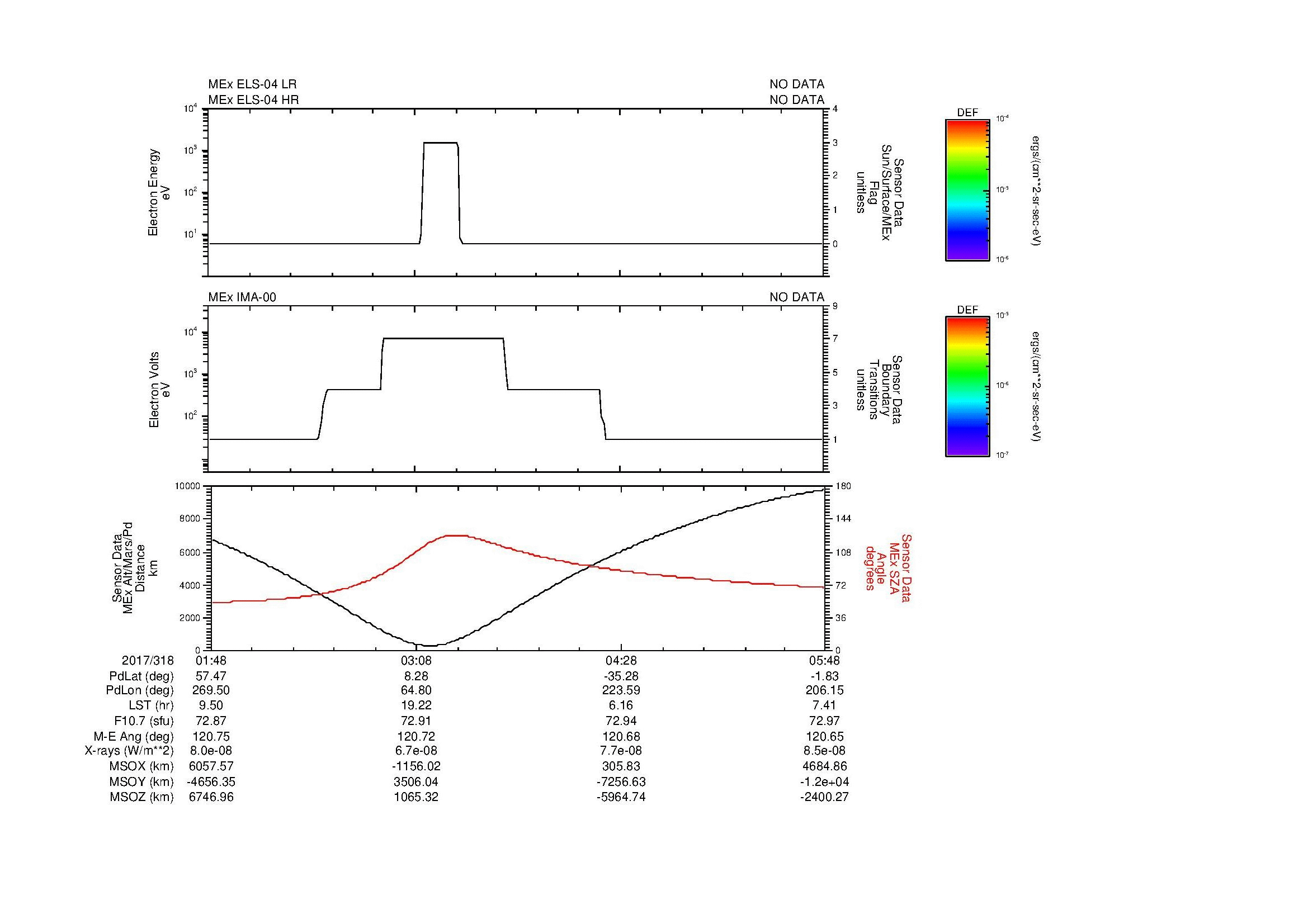This screenshot has width=1308, height=924.
Task: Click the 'Sun/Surface/MEx Flag' axis label
Action: tap(880, 192)
